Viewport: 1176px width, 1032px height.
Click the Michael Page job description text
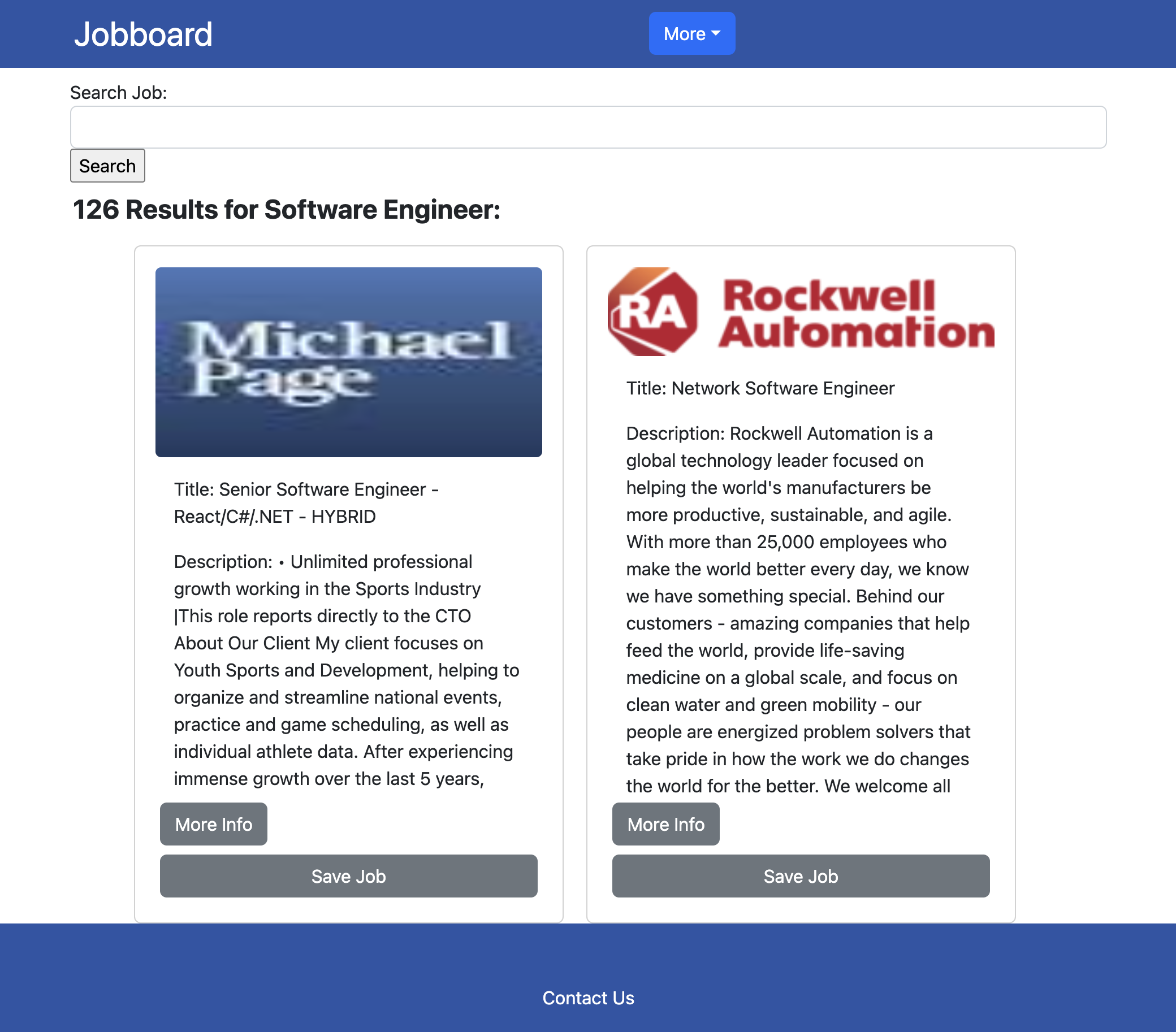[x=345, y=670]
